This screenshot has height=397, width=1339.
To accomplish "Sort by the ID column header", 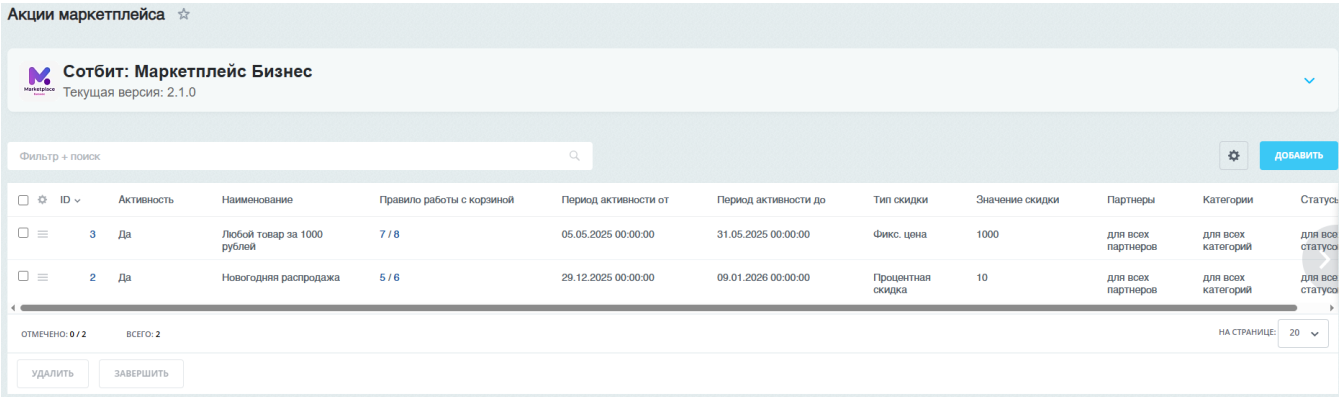I will point(70,200).
